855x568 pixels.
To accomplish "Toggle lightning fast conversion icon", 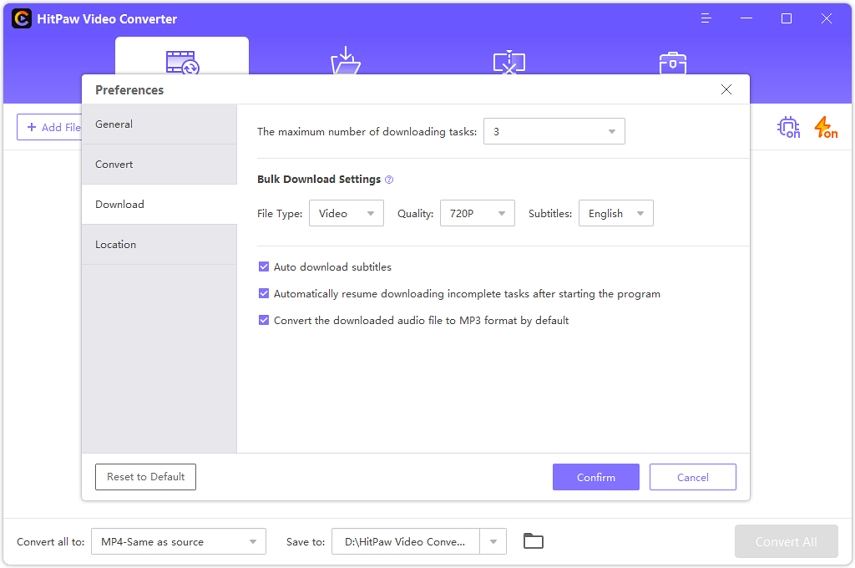I will point(826,127).
